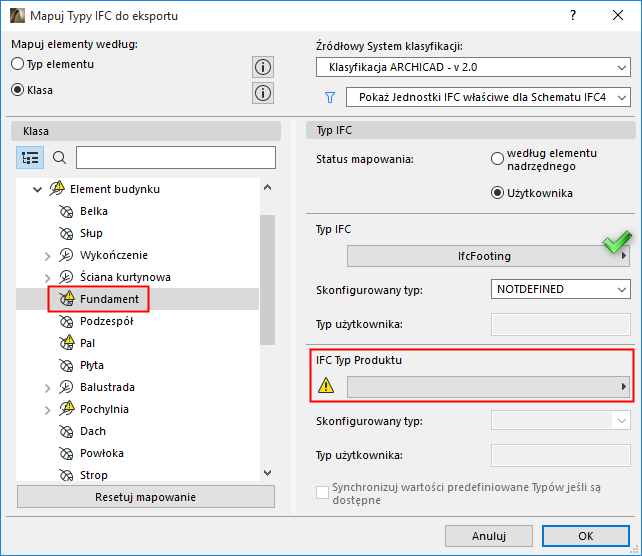Open the NOTDEFINED Skonfigurowany typ dropdown
Screen dimensions: 642x556
coord(560,289)
